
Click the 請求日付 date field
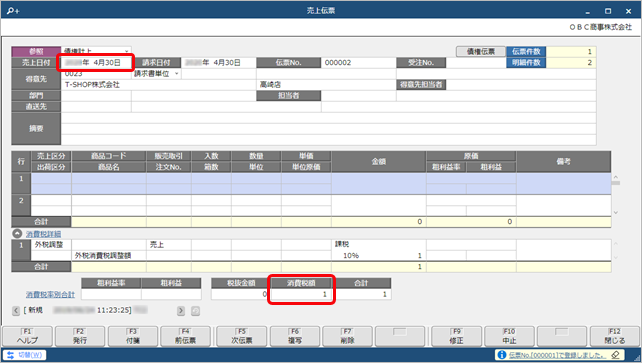click(x=219, y=63)
